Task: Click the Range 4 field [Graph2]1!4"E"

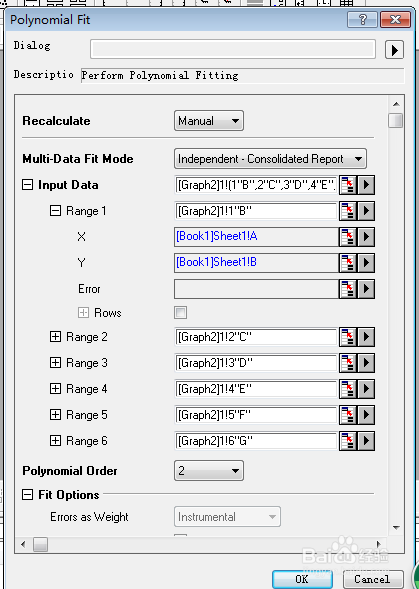Action: [x=256, y=389]
